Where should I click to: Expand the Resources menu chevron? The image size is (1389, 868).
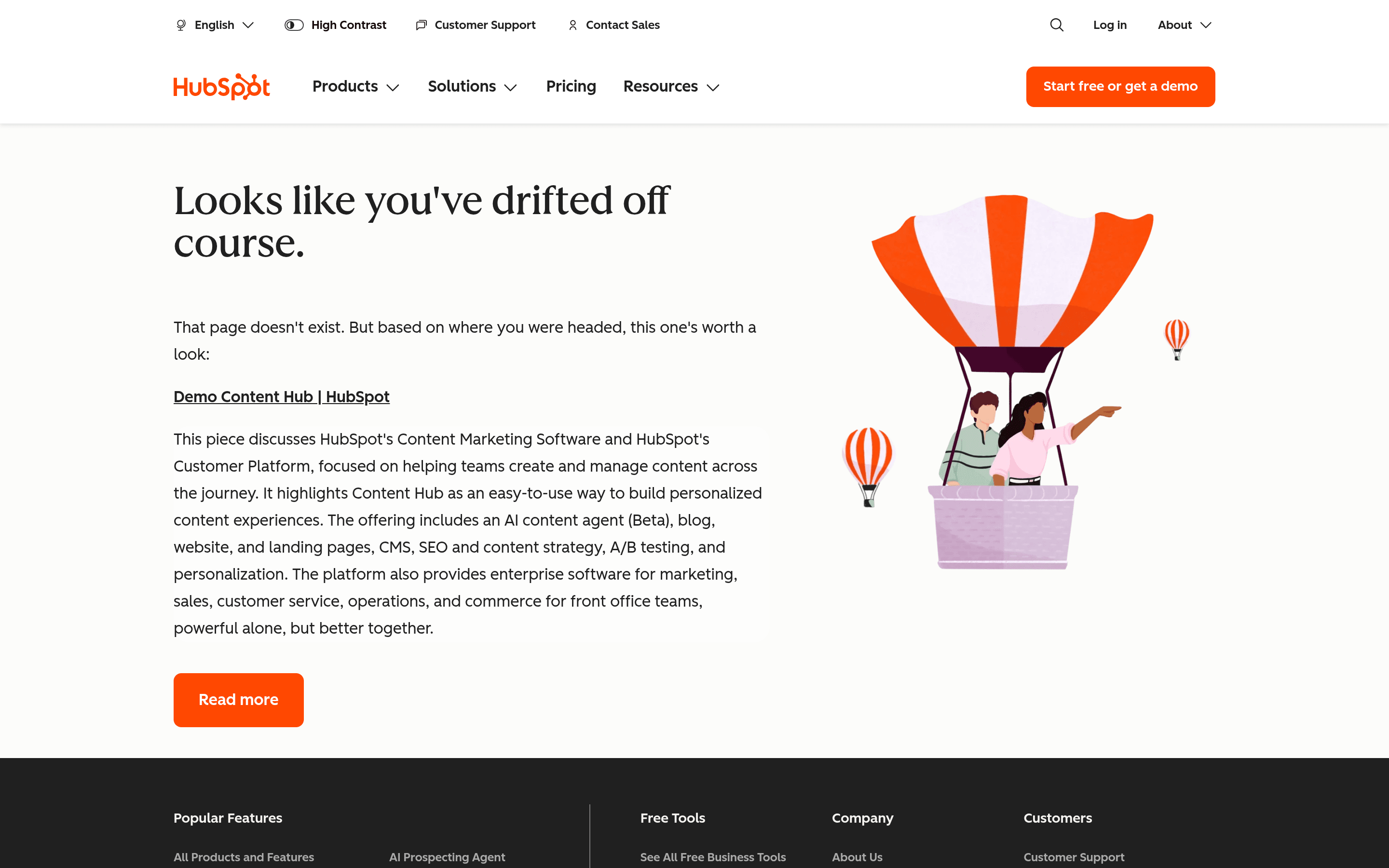pos(713,87)
